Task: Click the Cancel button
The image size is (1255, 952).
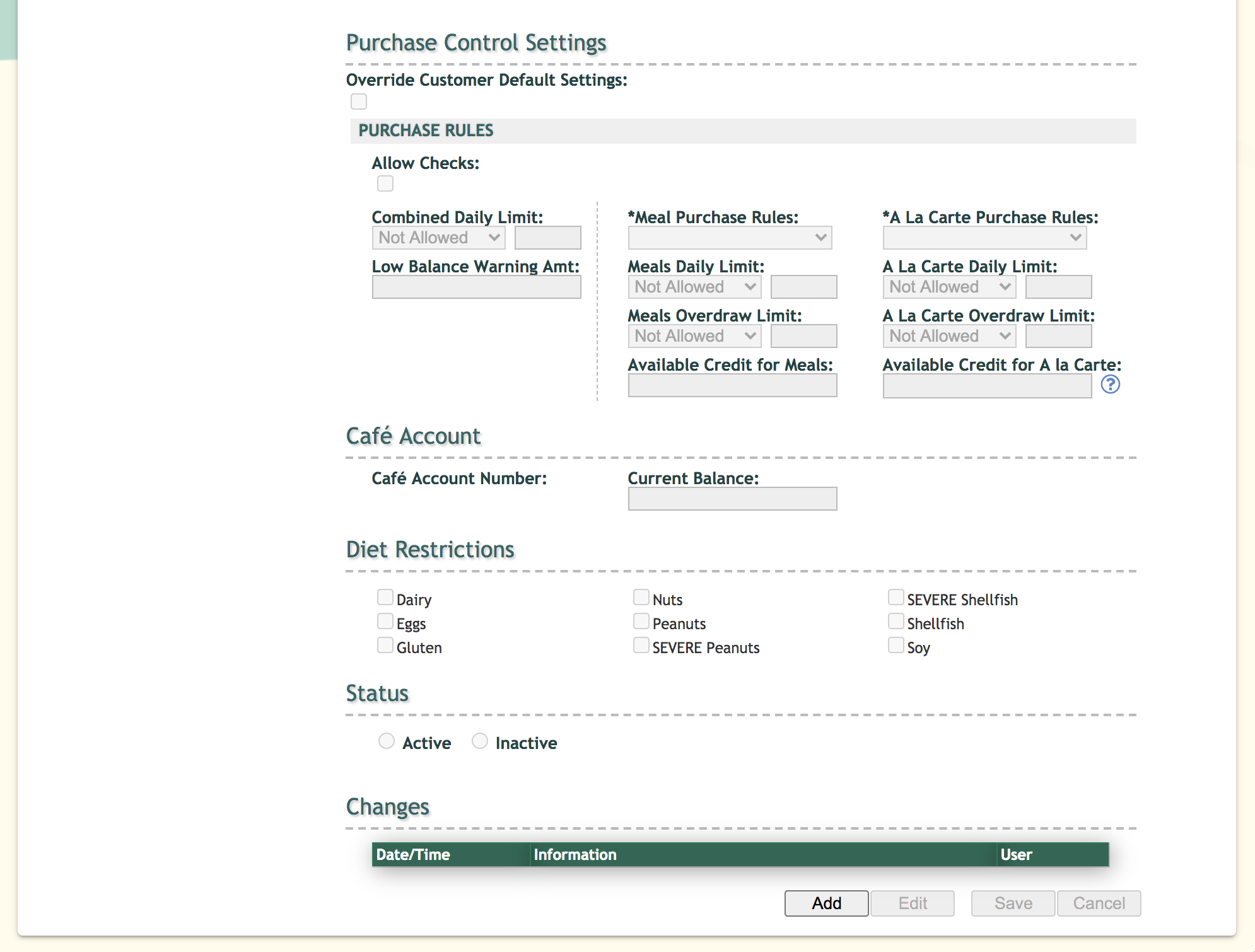Action: click(1099, 903)
